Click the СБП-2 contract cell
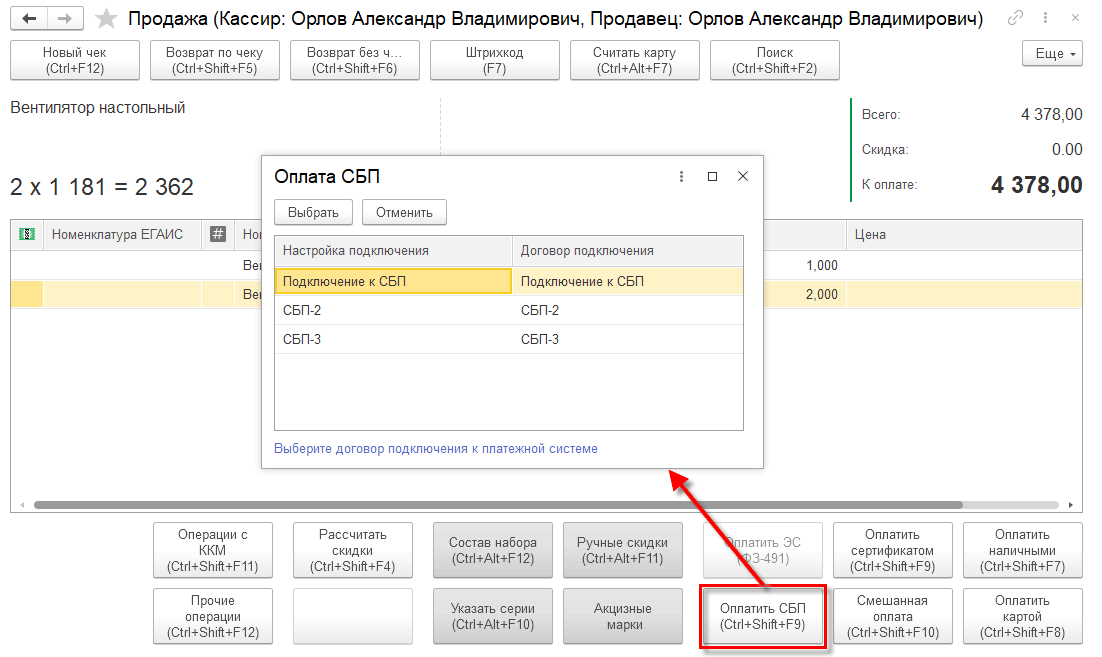Viewport: 1102px width, 657px height. (x=628, y=310)
